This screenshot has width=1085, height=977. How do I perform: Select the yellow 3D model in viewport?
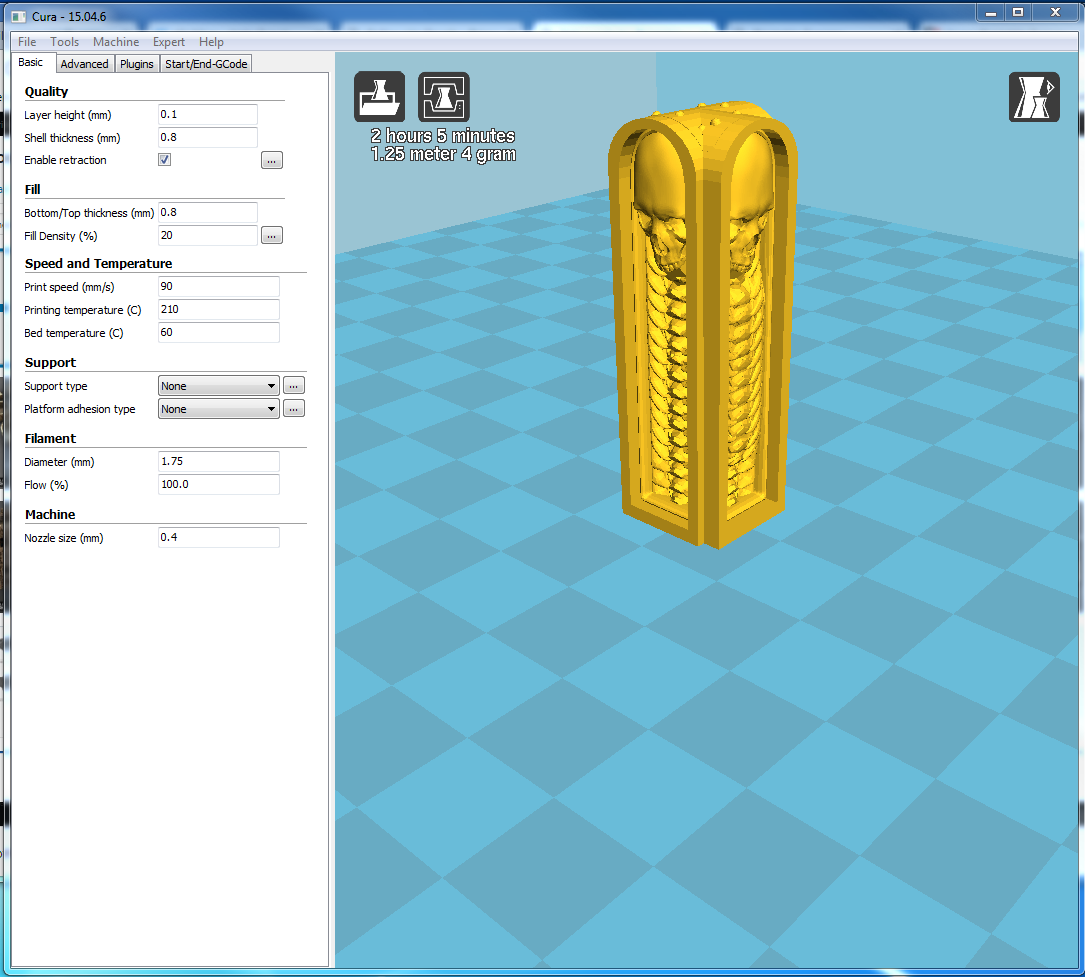(702, 325)
